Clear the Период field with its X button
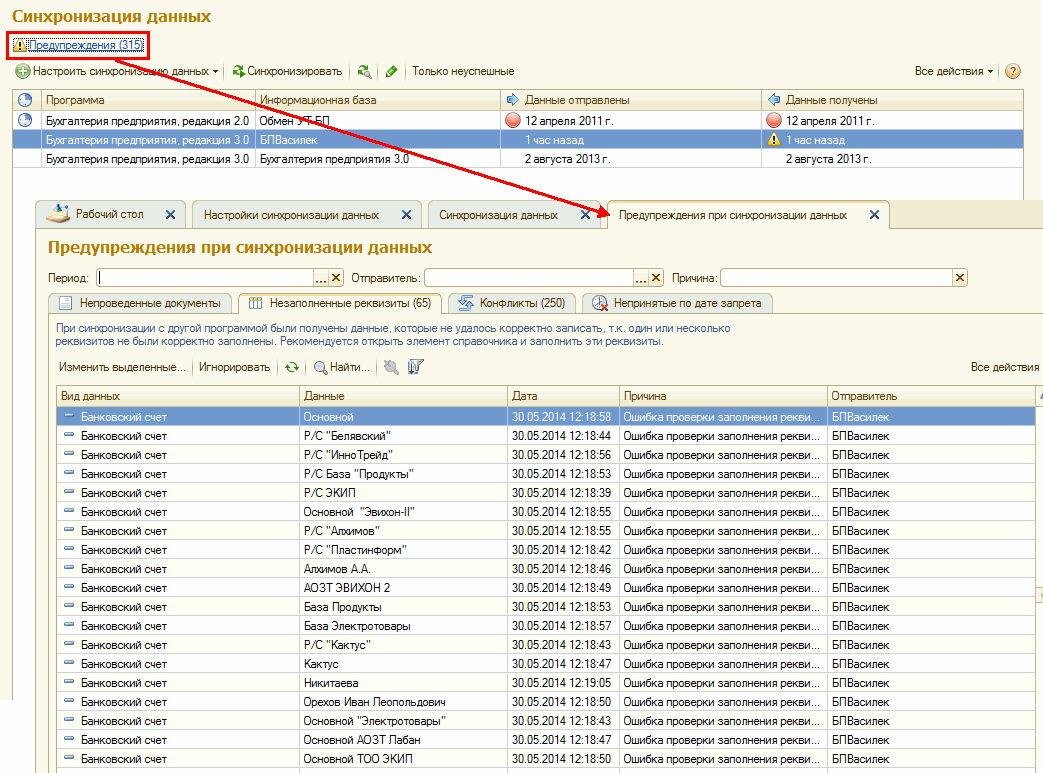 coord(336,278)
